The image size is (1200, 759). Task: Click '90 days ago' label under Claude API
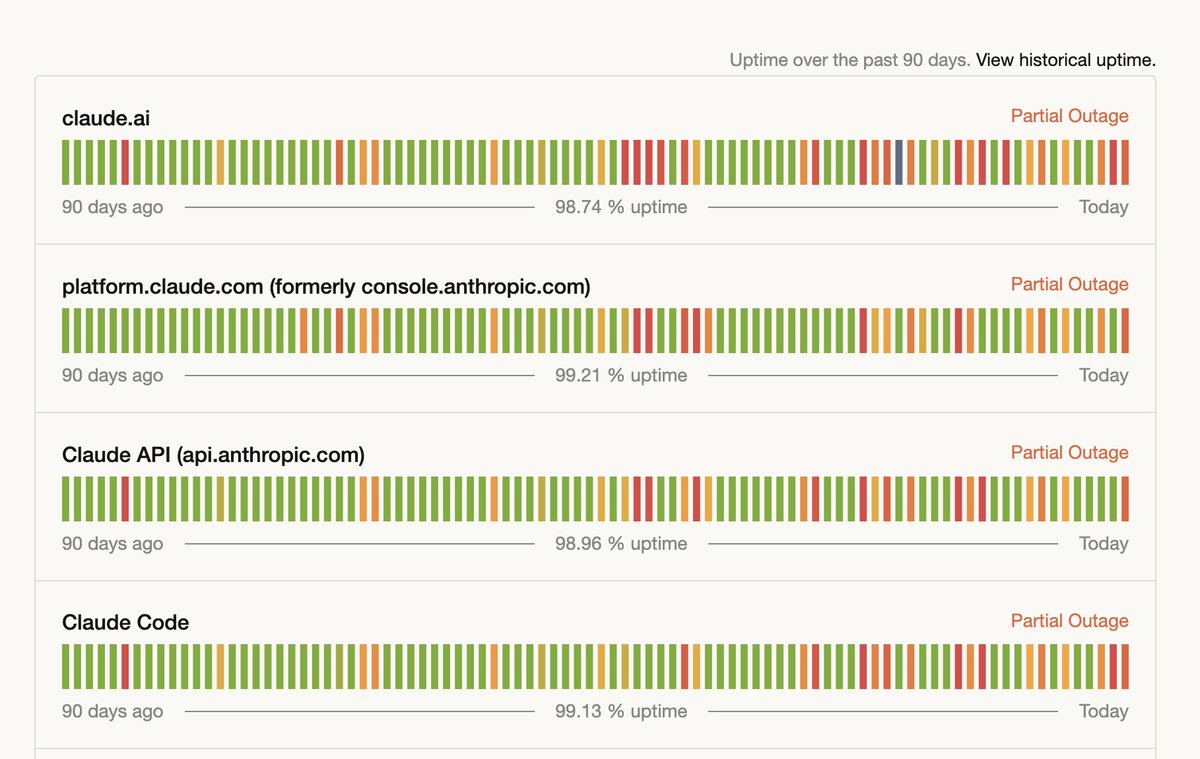pos(112,543)
